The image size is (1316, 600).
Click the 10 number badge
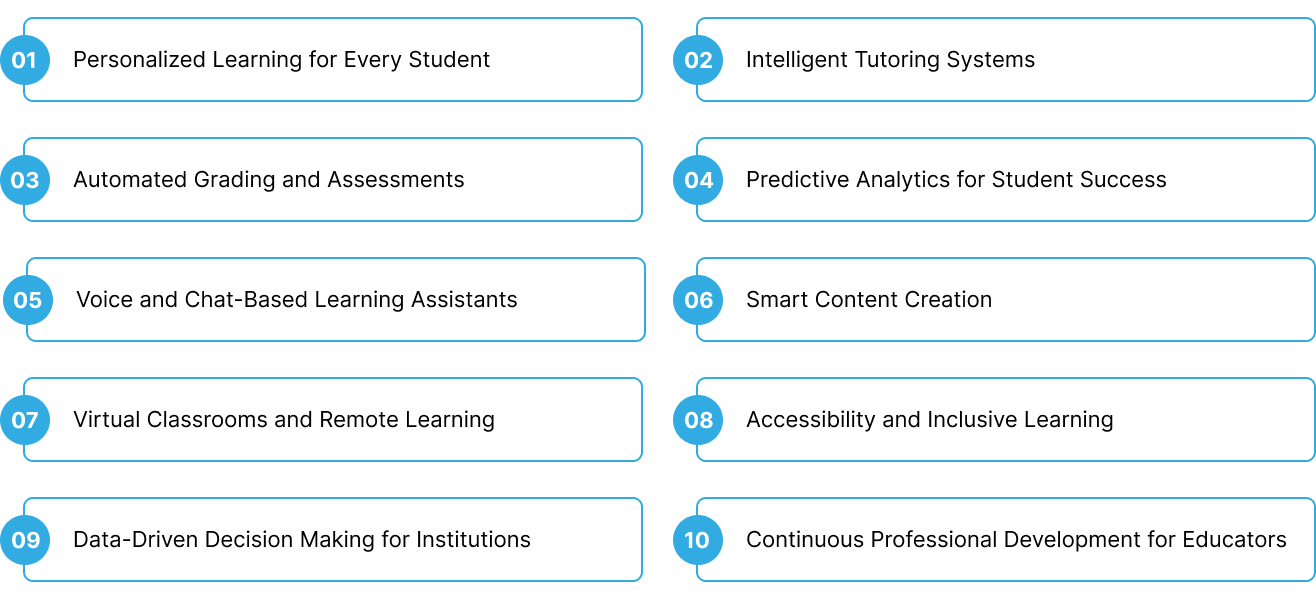(x=698, y=540)
